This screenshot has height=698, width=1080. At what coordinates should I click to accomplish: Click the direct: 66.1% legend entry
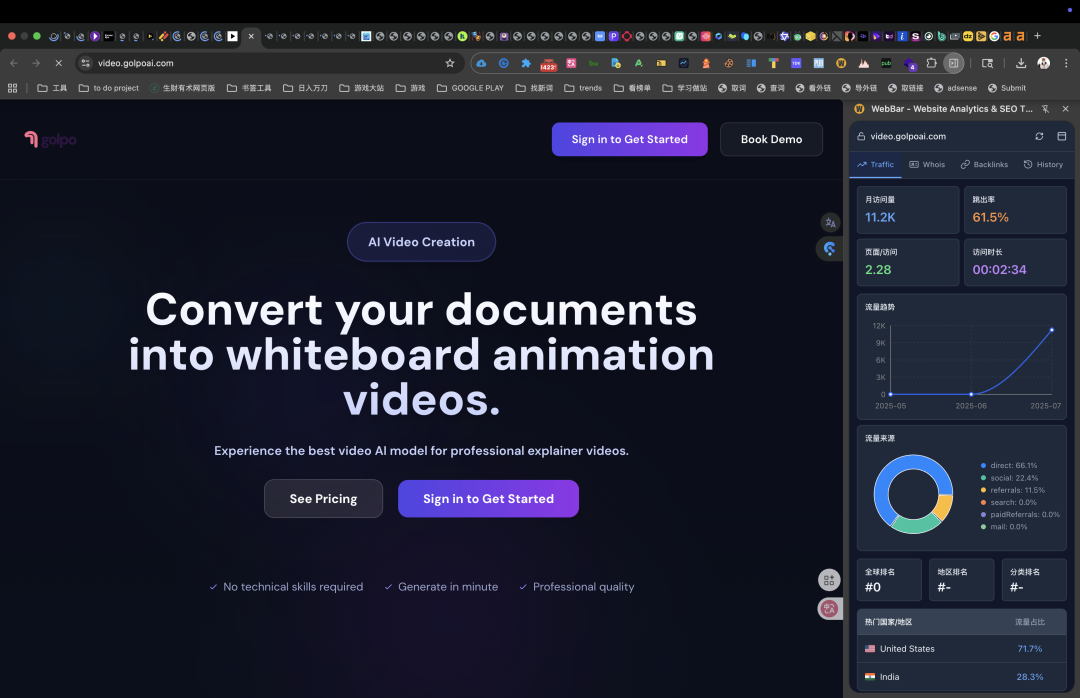click(x=1008, y=466)
